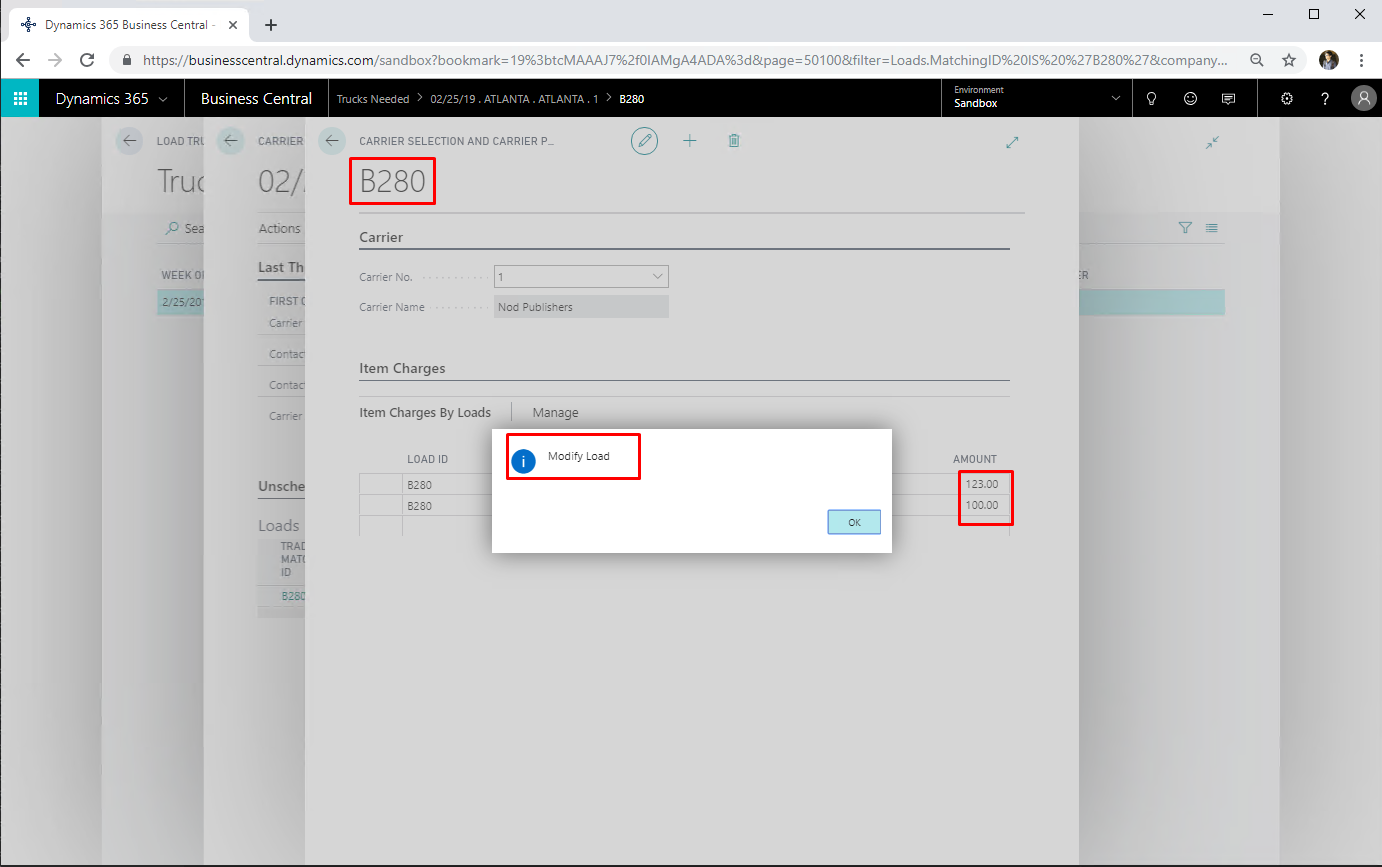The image size is (1382, 867).
Task: Click Carrier Name field Nod Publishers
Action: pyautogui.click(x=581, y=307)
